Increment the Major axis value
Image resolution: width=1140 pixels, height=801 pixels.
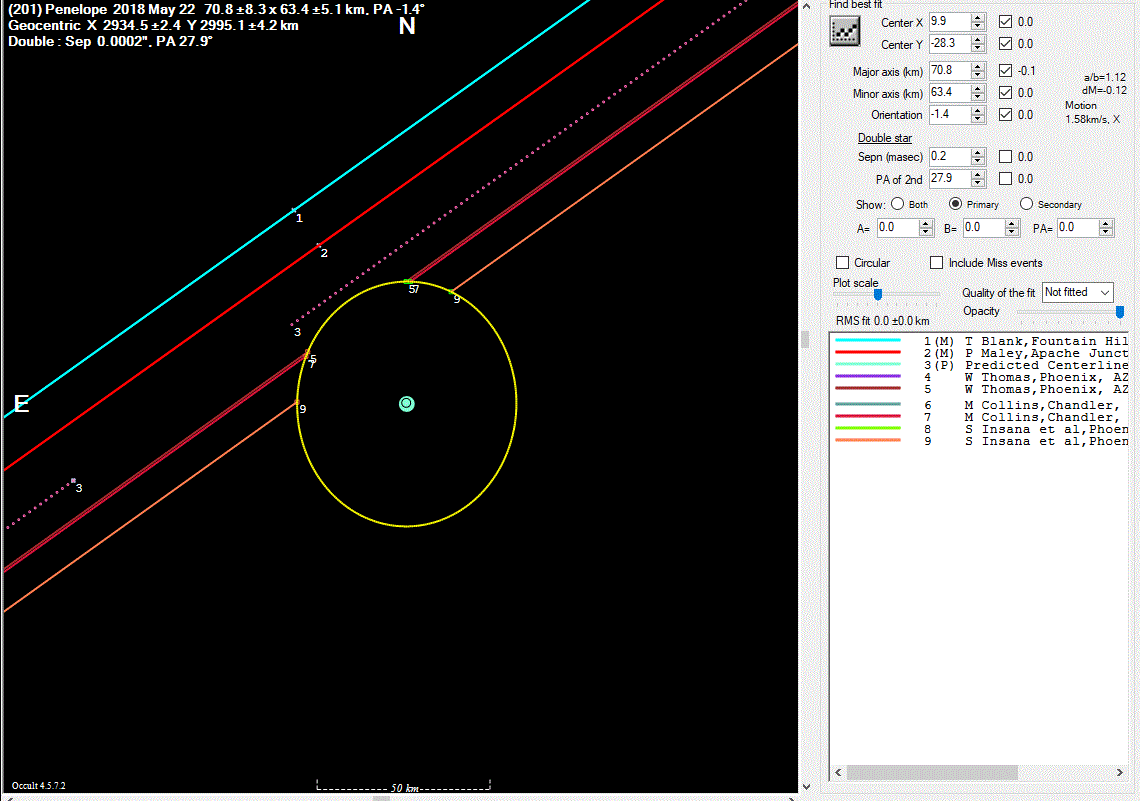point(978,66)
